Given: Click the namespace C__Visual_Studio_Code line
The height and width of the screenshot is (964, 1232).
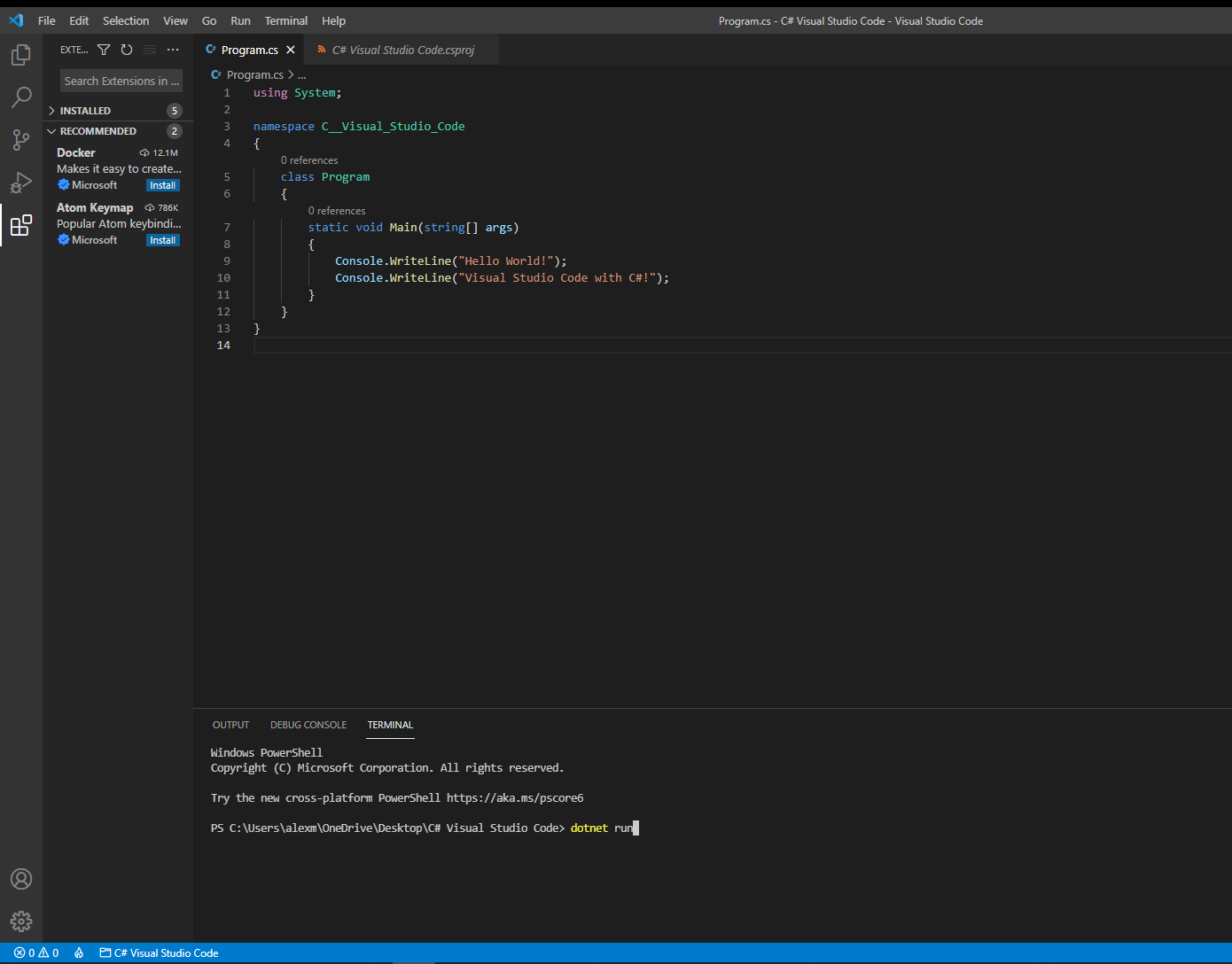Looking at the screenshot, I should [359, 127].
